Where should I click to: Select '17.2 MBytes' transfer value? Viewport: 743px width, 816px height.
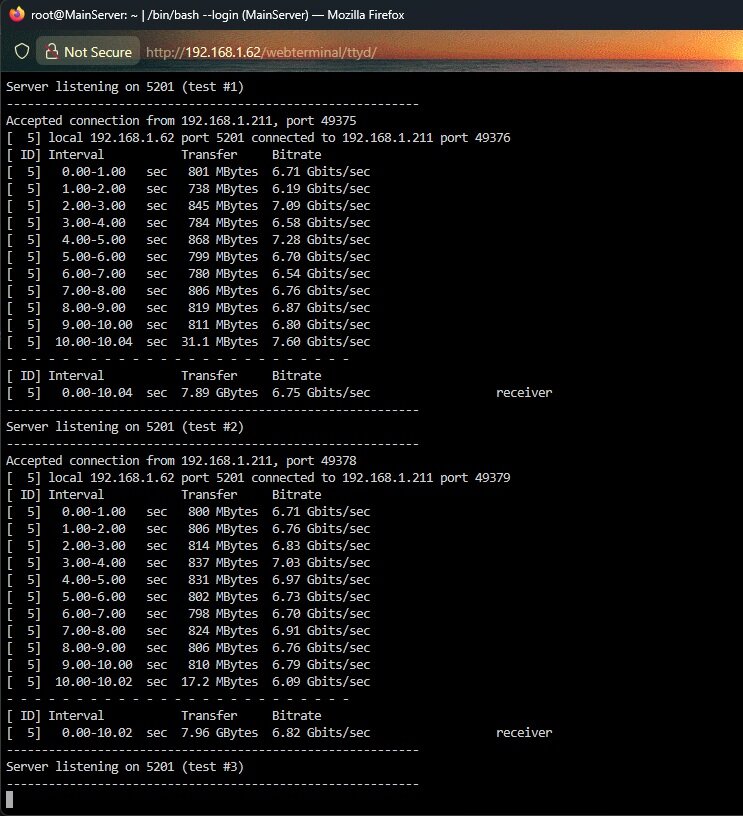click(x=220, y=682)
